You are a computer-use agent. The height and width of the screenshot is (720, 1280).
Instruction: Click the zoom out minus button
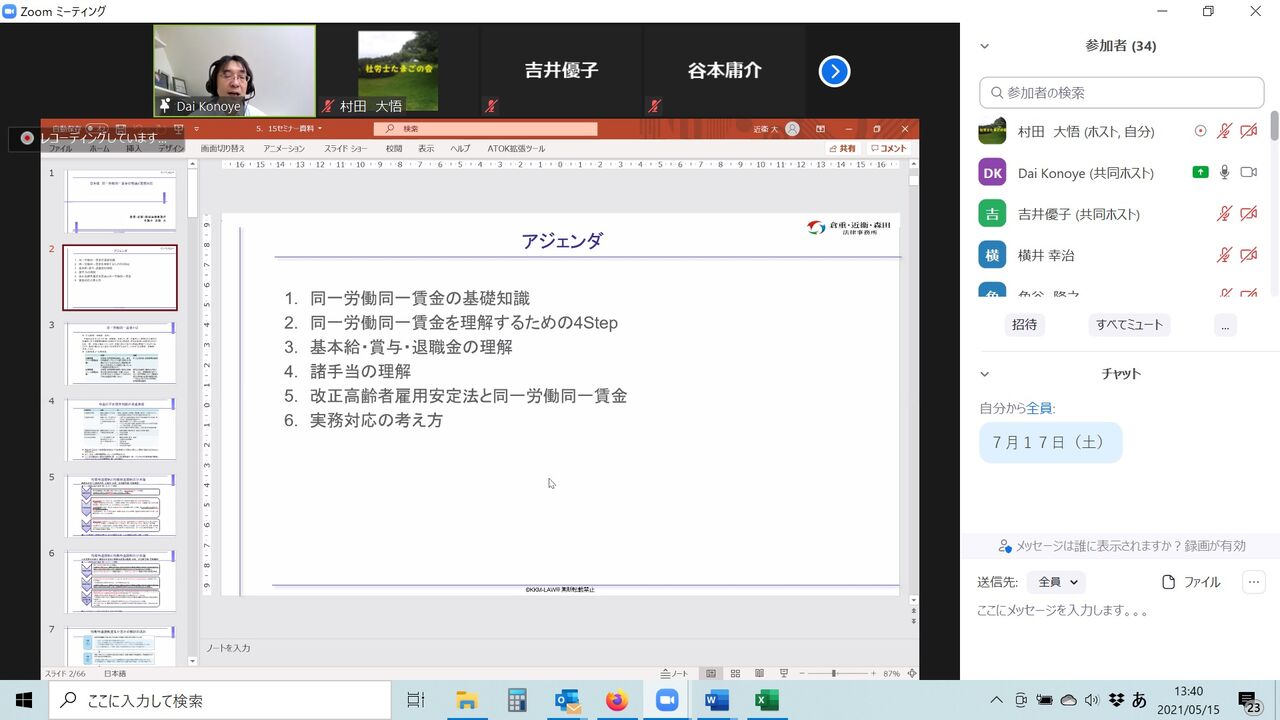click(x=802, y=674)
